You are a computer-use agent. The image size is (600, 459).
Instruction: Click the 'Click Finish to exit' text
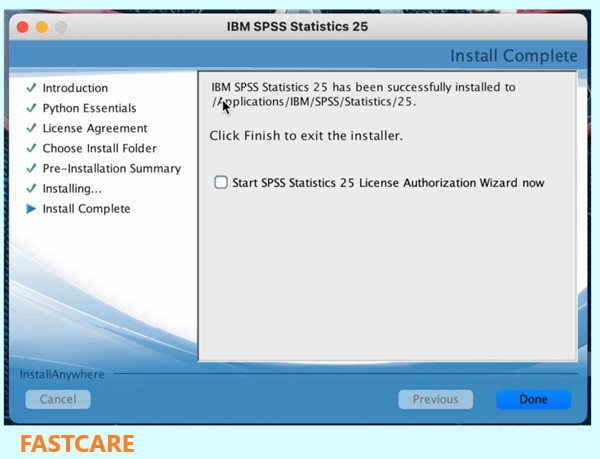coord(306,136)
